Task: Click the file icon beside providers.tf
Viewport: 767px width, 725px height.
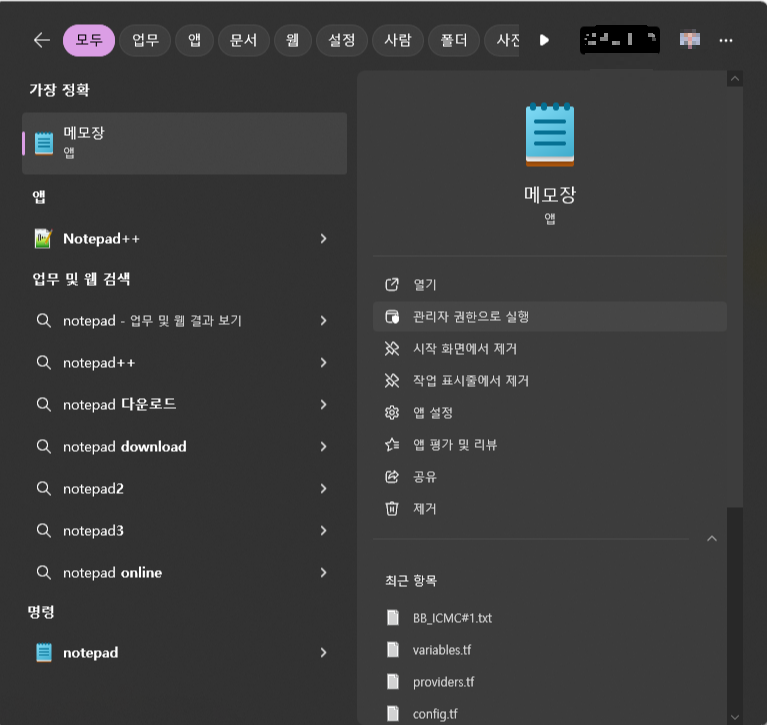Action: pyautogui.click(x=393, y=681)
